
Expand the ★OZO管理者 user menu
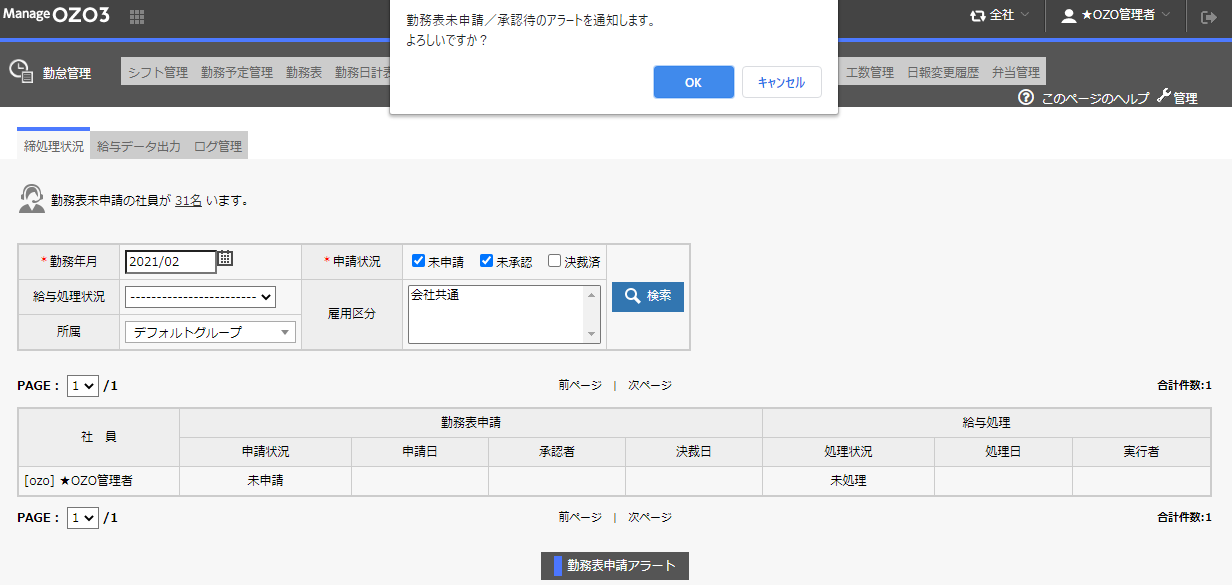click(x=1116, y=16)
